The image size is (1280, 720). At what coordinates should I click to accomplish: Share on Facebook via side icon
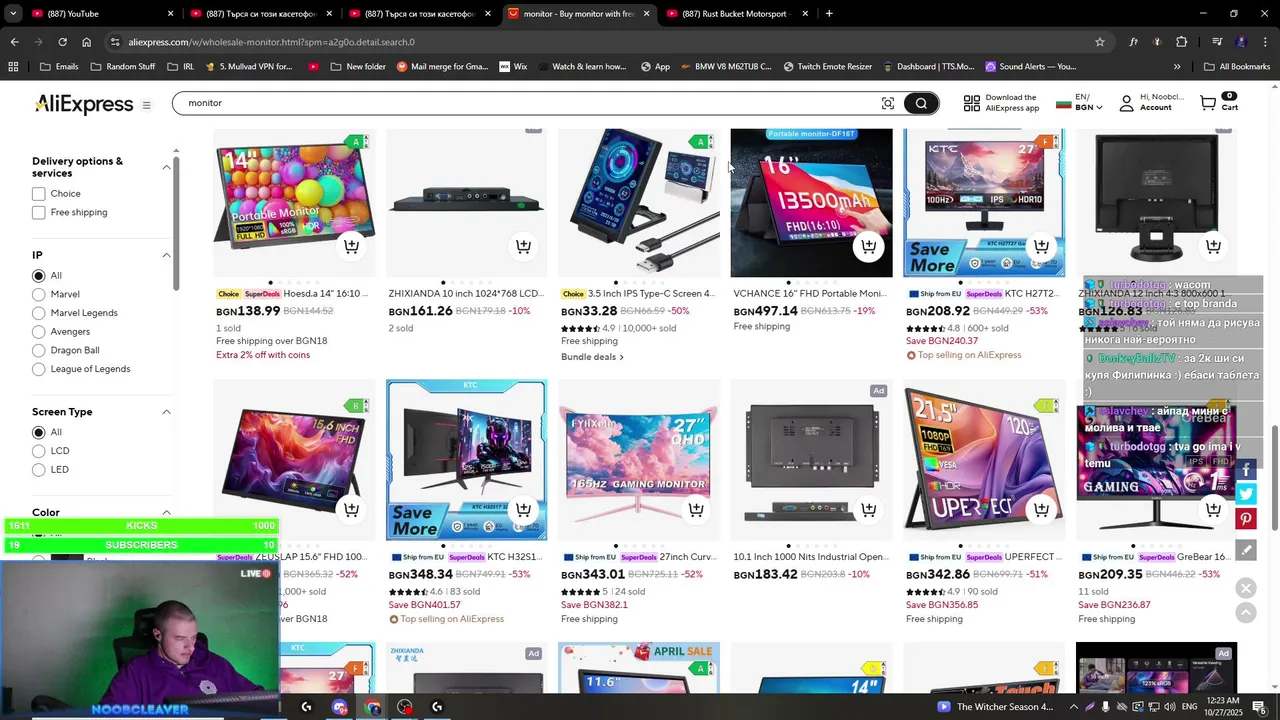[1246, 470]
